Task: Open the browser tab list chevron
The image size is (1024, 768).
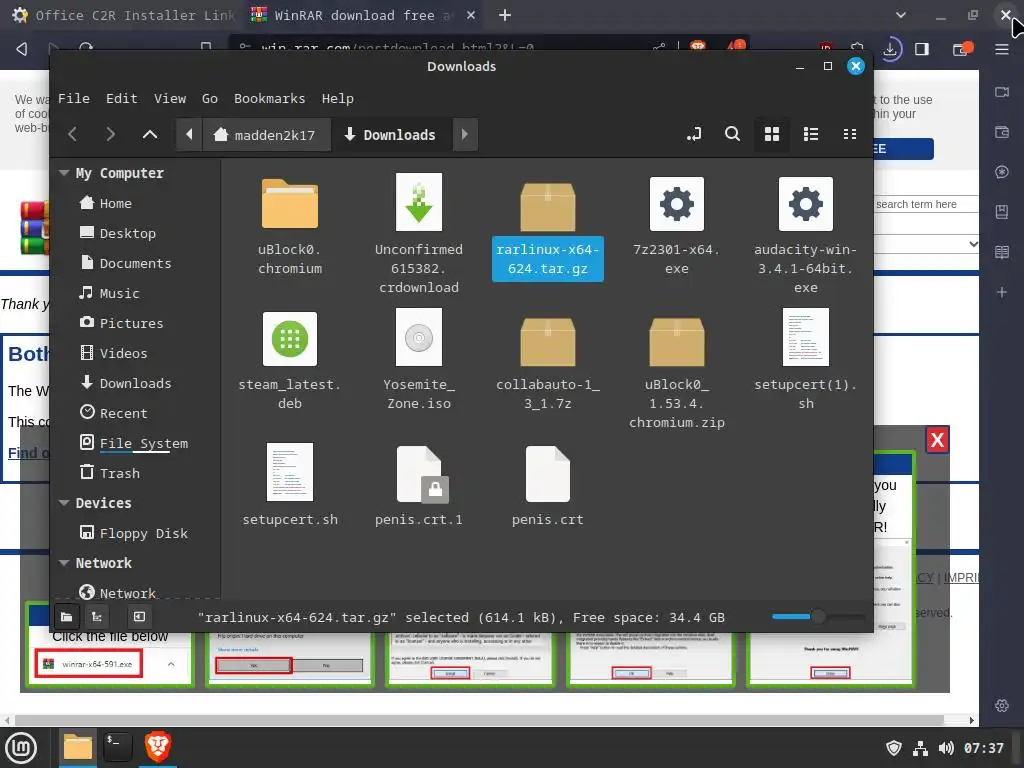Action: click(901, 15)
